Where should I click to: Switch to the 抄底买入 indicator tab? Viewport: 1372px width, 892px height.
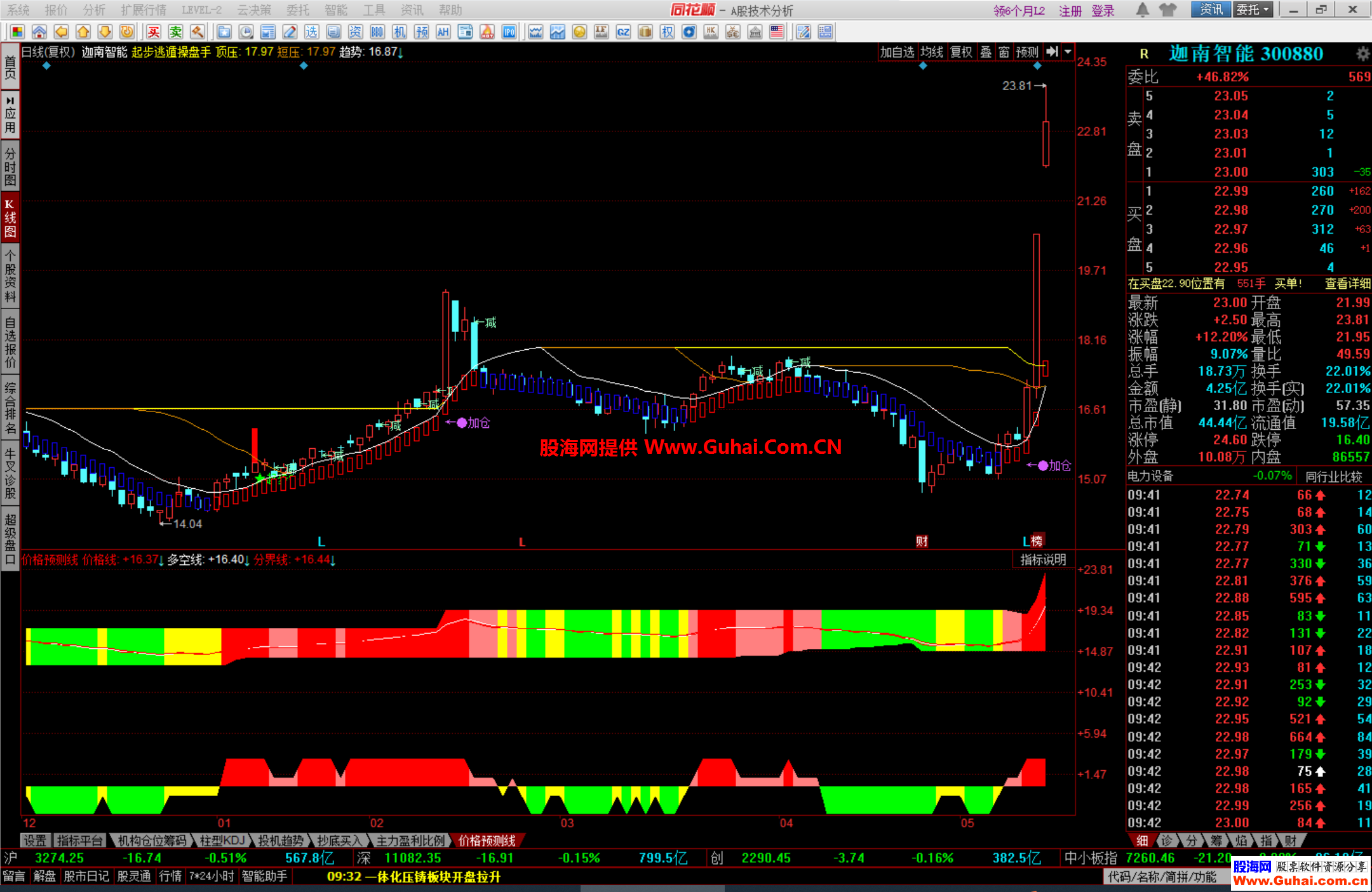coord(339,841)
